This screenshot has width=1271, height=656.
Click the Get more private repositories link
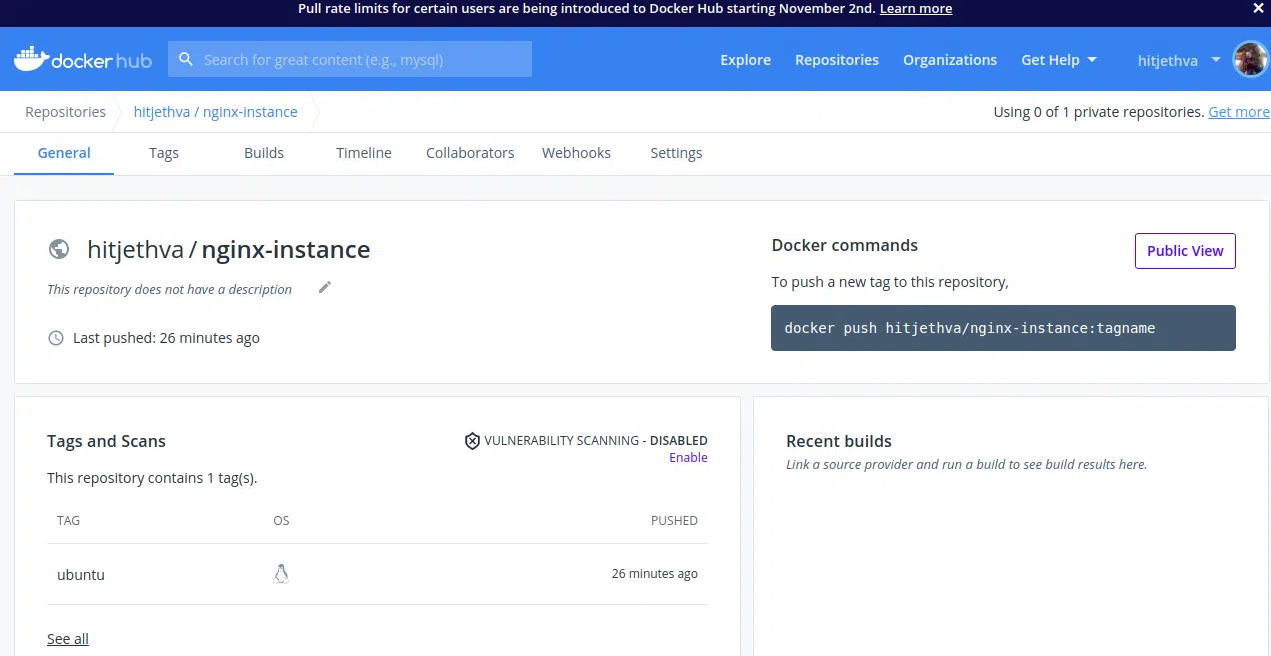point(1238,112)
